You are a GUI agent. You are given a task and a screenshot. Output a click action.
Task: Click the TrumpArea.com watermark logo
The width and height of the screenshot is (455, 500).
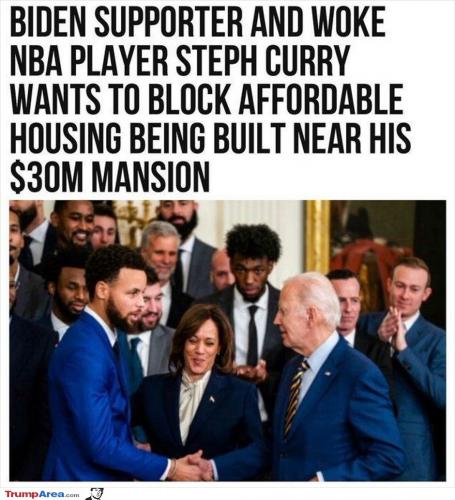(x=42, y=494)
